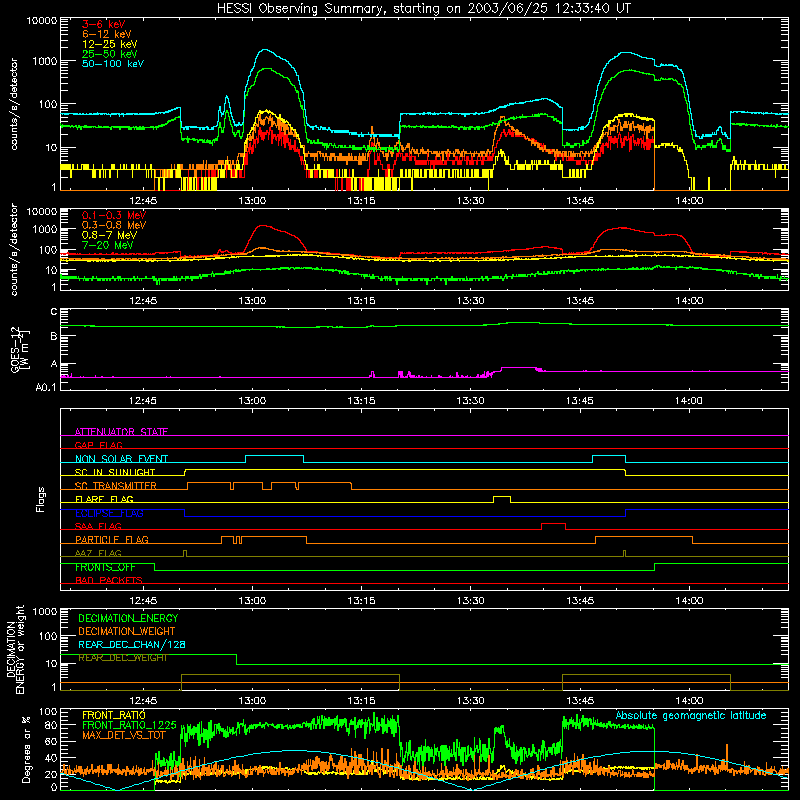Select the ATTENUATOR_STATE flag label

[x=121, y=432]
